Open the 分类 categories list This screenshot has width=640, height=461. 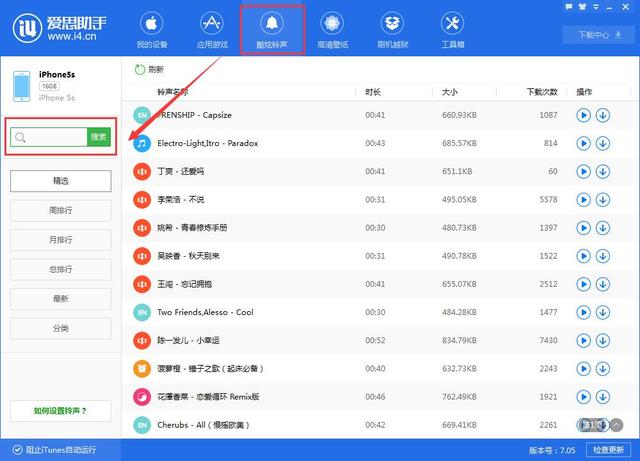tap(61, 328)
